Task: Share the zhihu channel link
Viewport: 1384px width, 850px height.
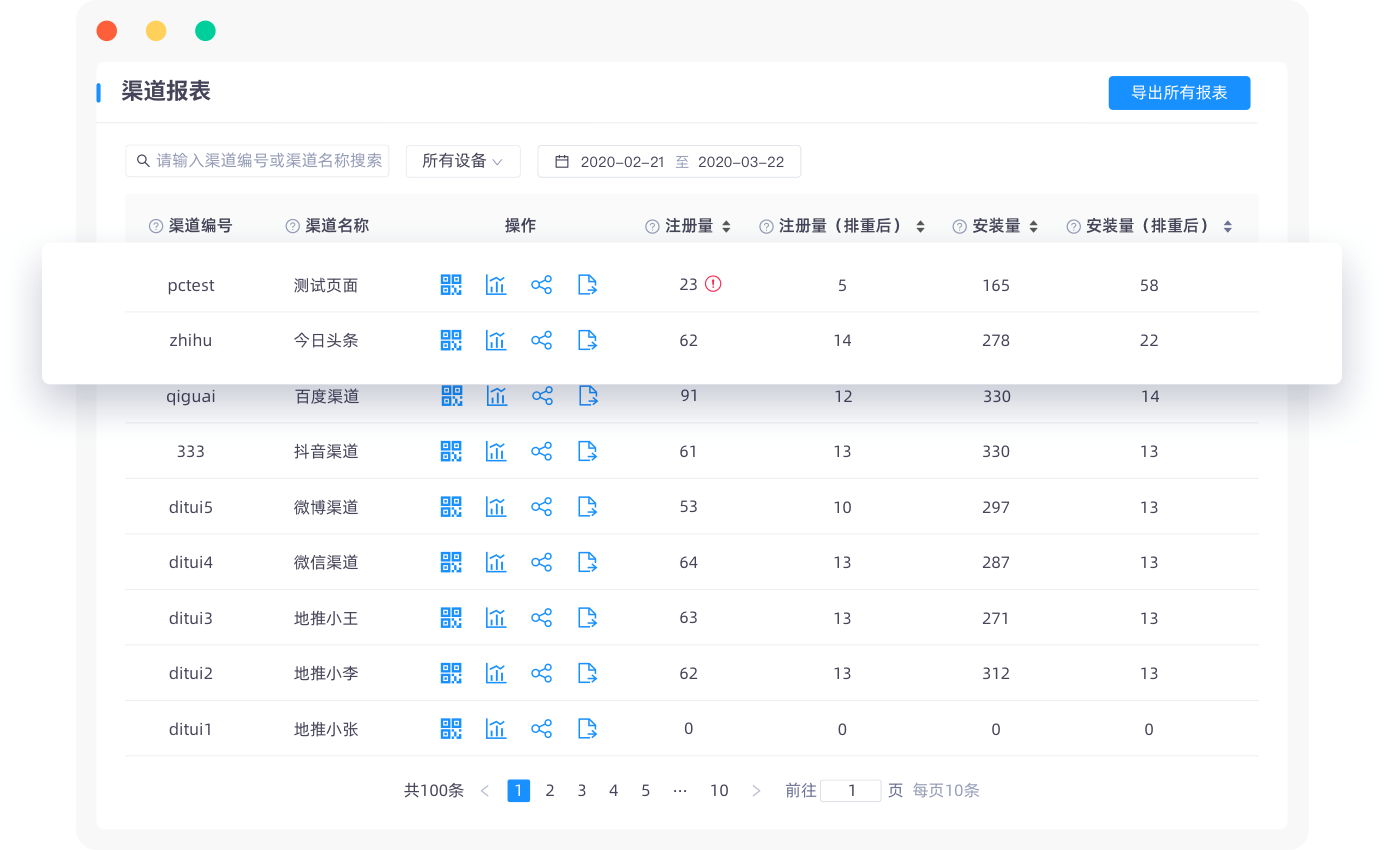Action: point(542,340)
